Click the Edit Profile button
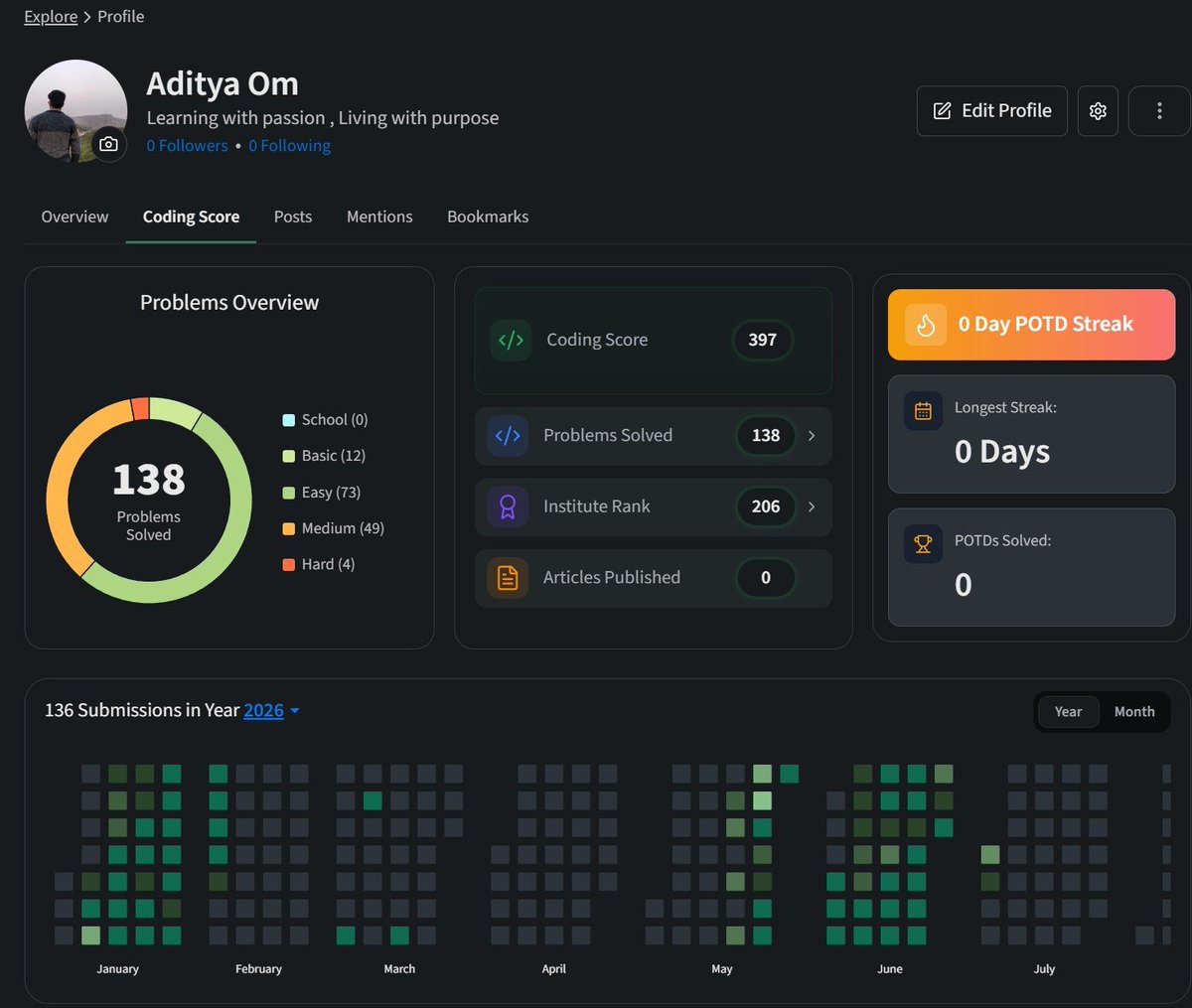The image size is (1192, 1008). 992,110
